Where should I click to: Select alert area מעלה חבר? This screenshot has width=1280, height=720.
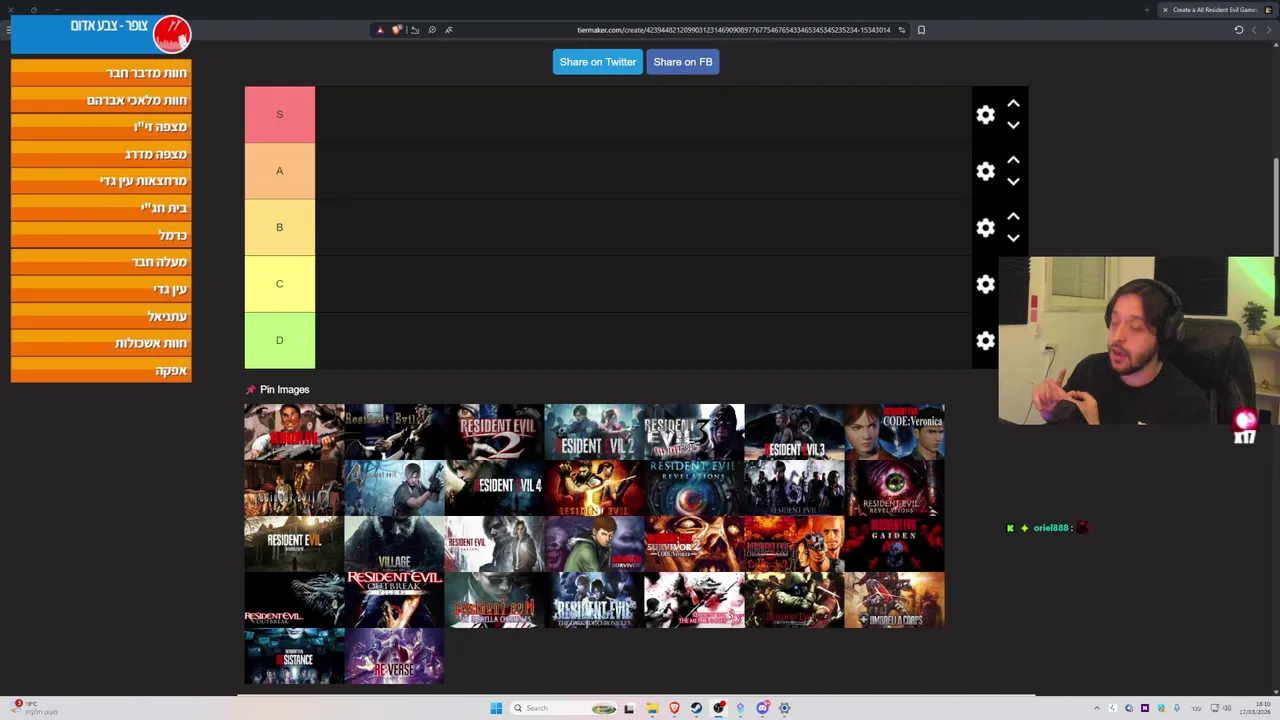(101, 262)
